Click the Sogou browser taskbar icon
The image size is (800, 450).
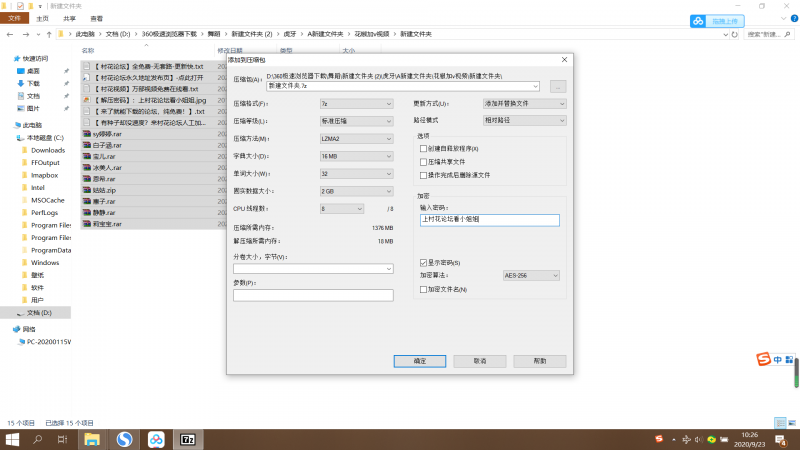coord(124,439)
